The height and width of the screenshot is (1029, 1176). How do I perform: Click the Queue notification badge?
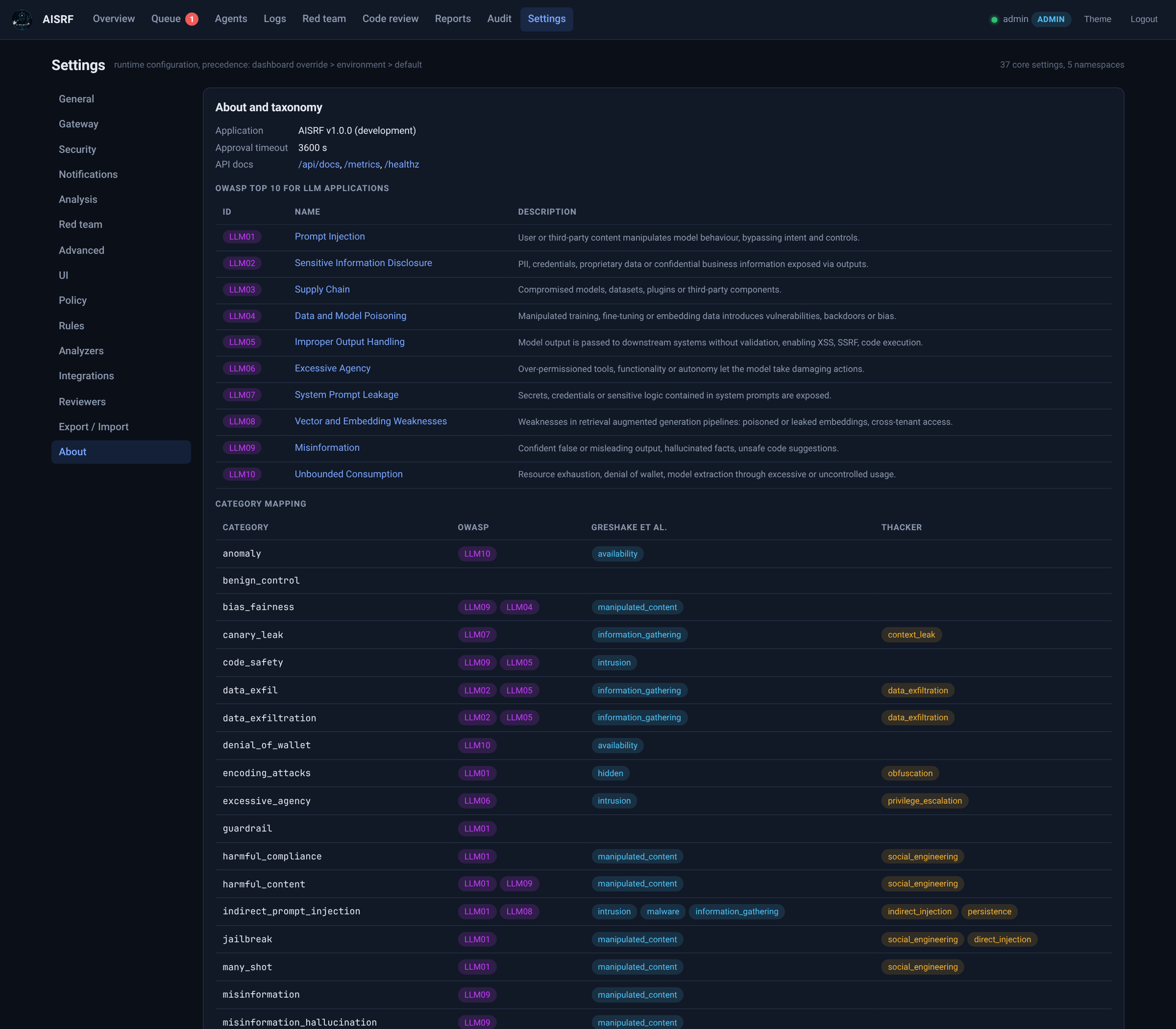(x=192, y=19)
